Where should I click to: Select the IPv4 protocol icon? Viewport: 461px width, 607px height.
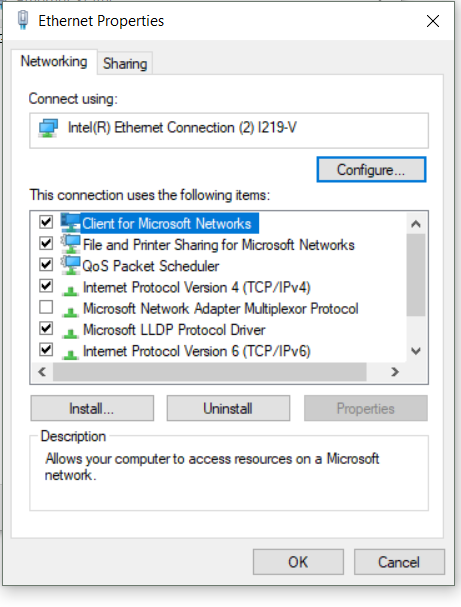pos(70,290)
